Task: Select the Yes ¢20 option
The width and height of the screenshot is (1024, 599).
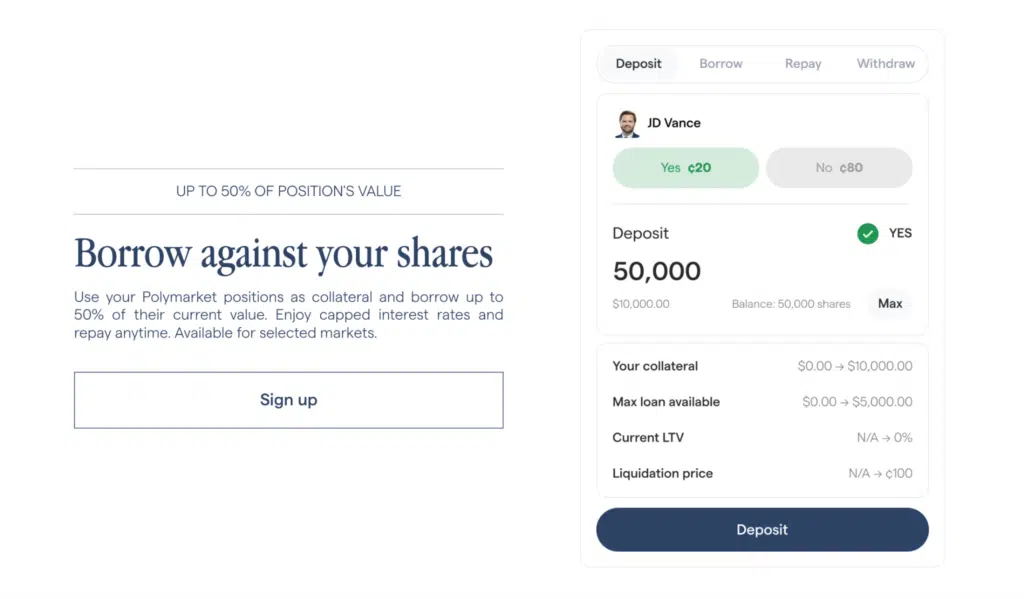Action: (x=686, y=168)
